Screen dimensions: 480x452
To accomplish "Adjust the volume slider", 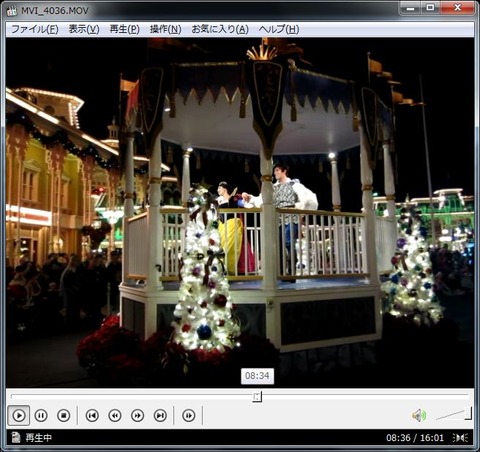I will 453,414.
